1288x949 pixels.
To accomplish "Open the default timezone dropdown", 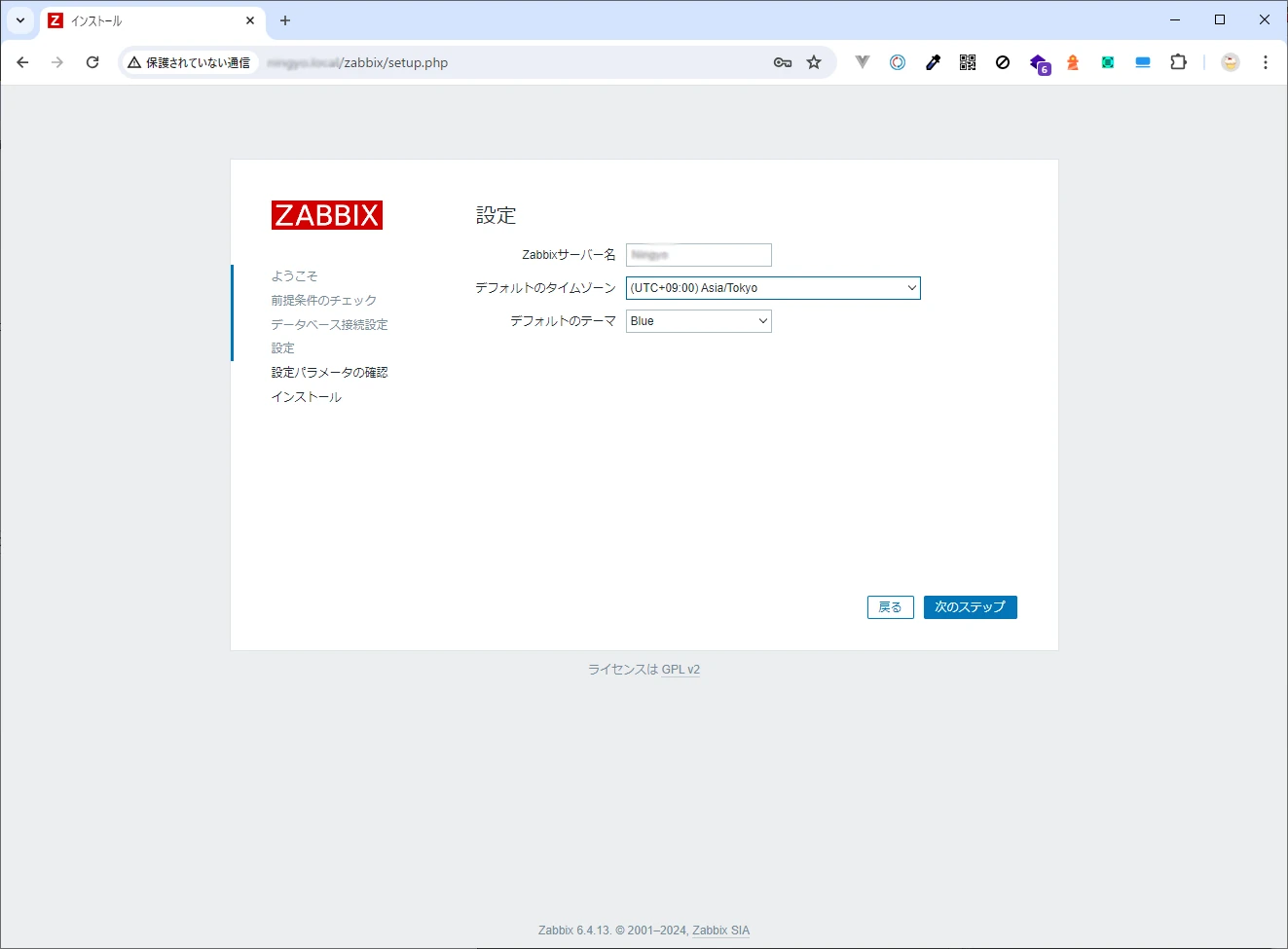I will 773,288.
